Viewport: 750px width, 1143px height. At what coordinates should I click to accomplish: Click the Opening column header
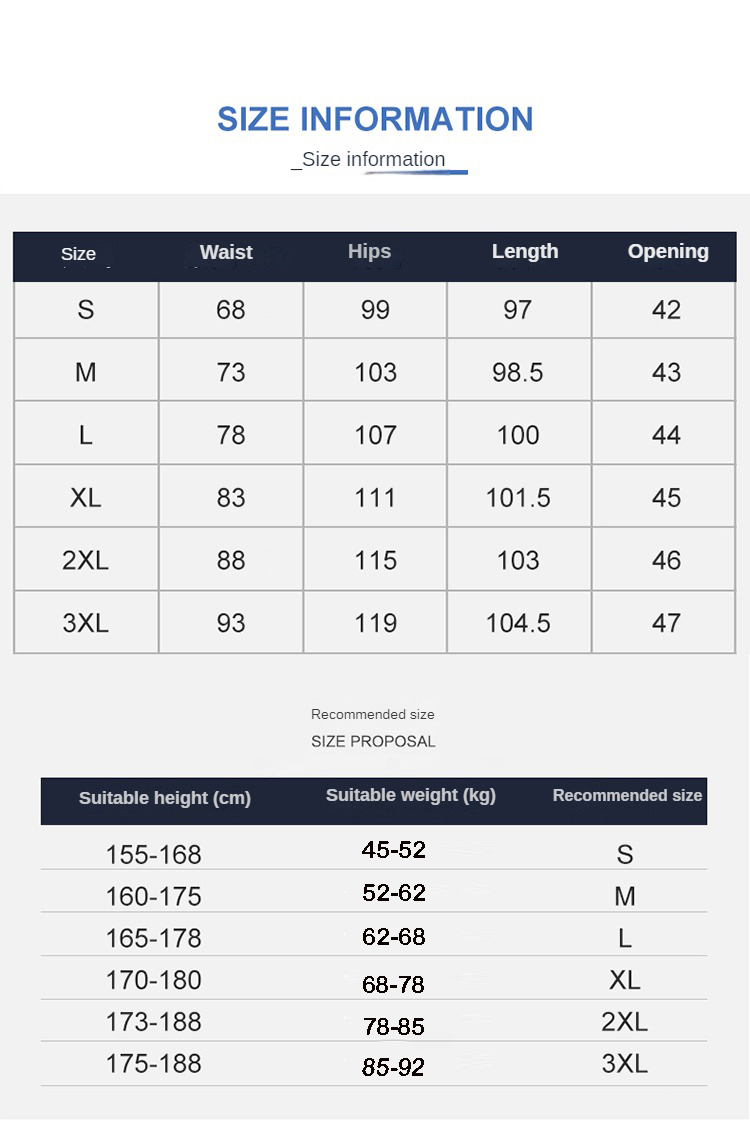click(668, 251)
